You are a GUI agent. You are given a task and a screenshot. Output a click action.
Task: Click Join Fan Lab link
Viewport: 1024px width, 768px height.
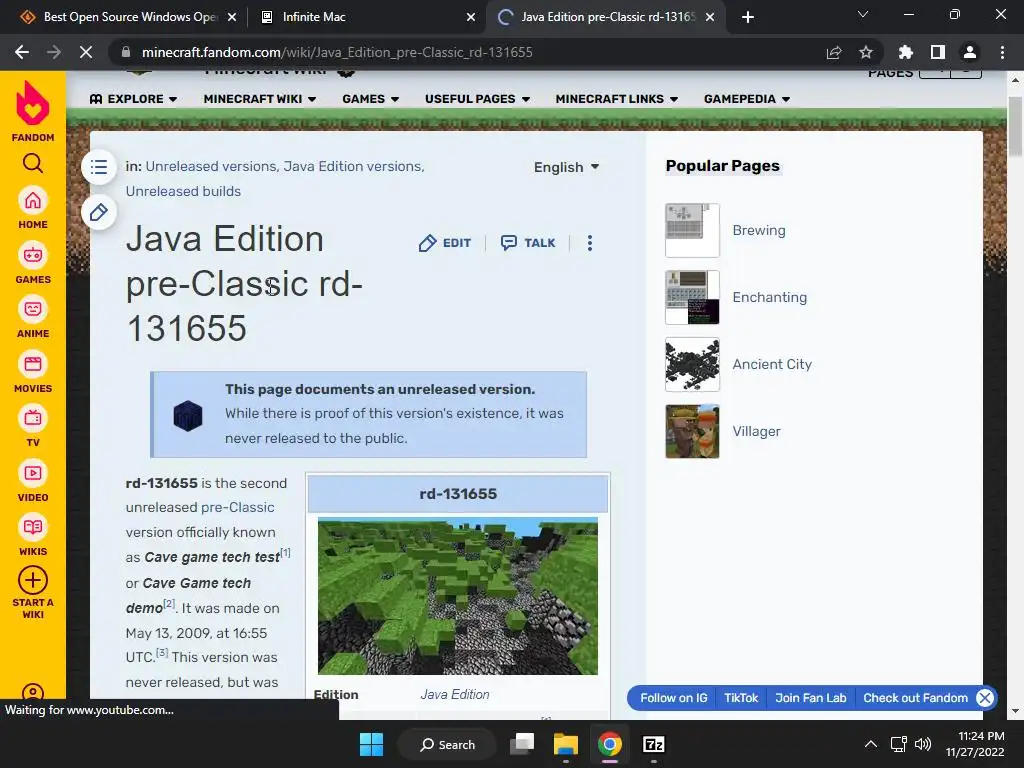click(810, 698)
